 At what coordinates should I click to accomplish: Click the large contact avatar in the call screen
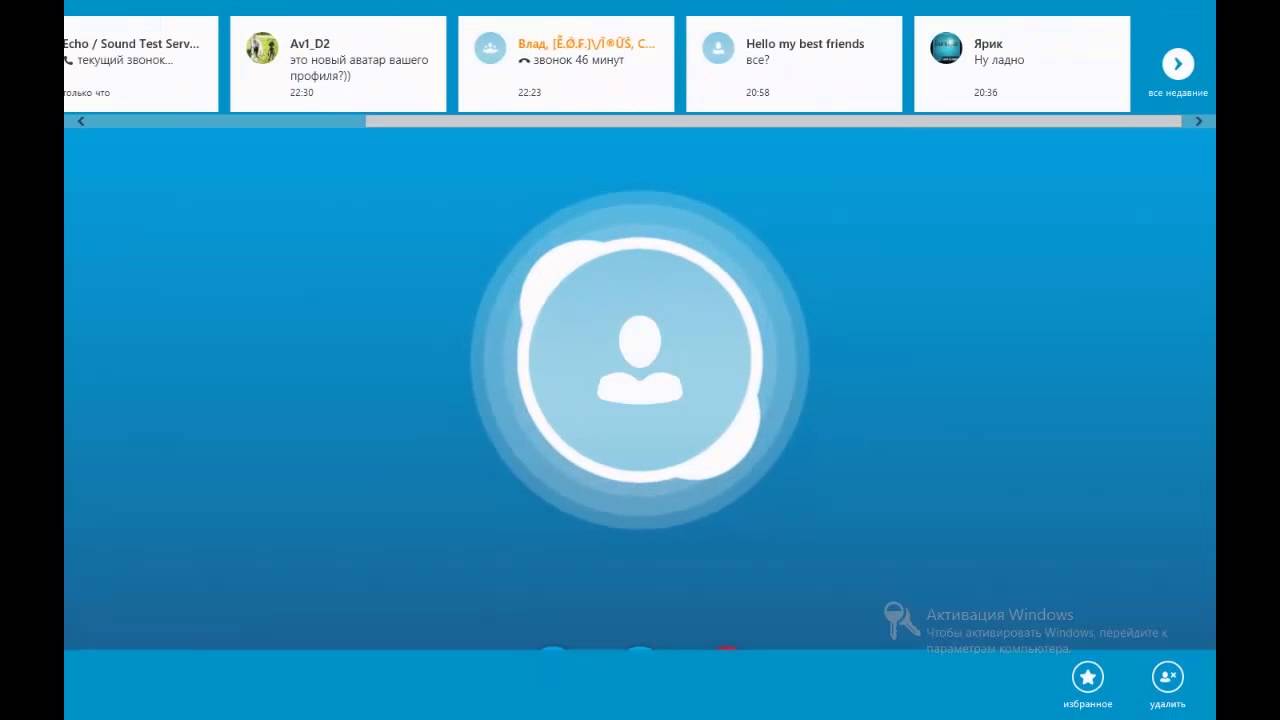640,360
